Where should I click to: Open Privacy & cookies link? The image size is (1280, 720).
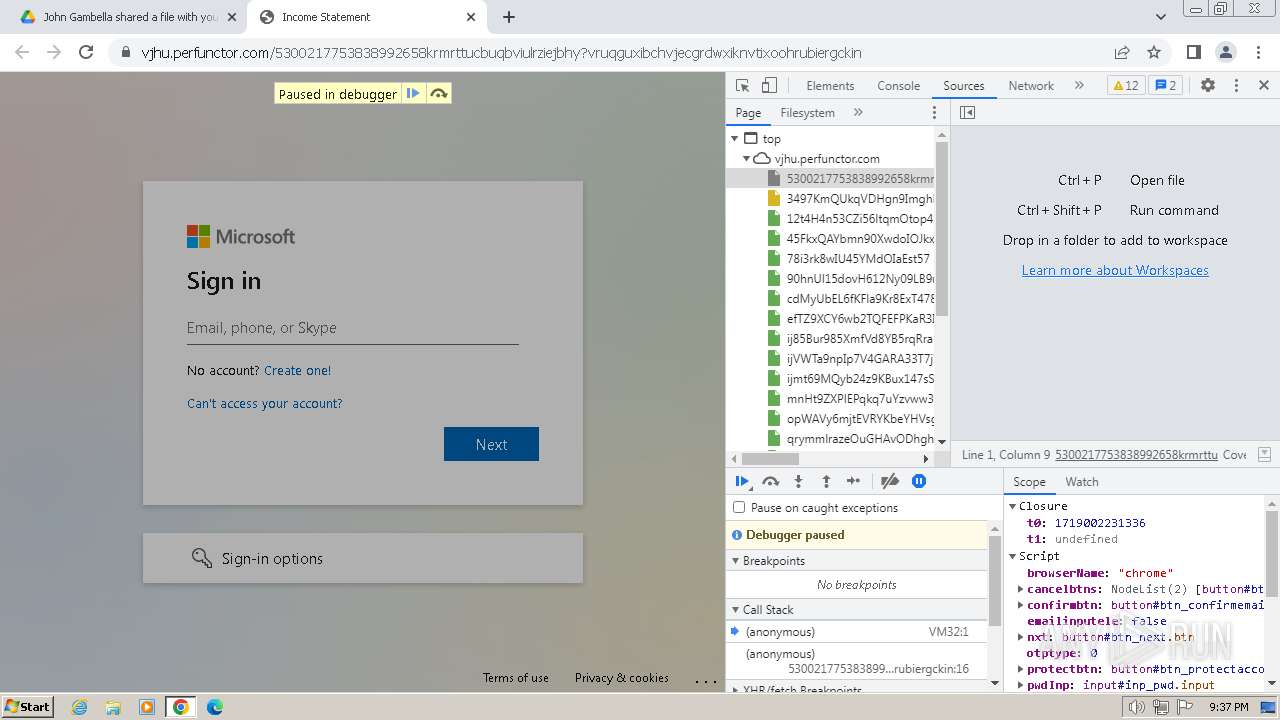coord(622,678)
